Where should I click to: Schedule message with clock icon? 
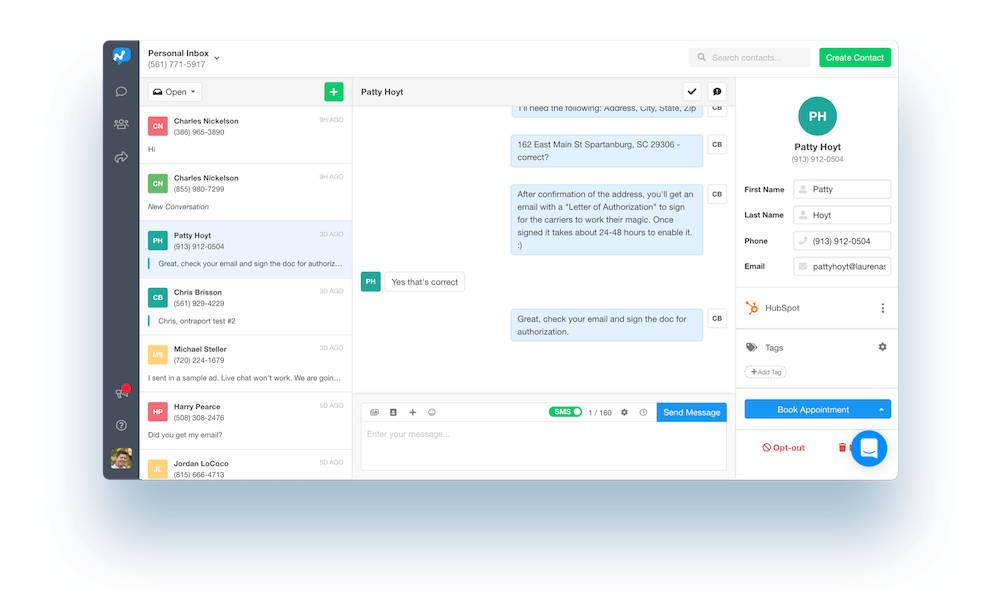pyautogui.click(x=643, y=413)
